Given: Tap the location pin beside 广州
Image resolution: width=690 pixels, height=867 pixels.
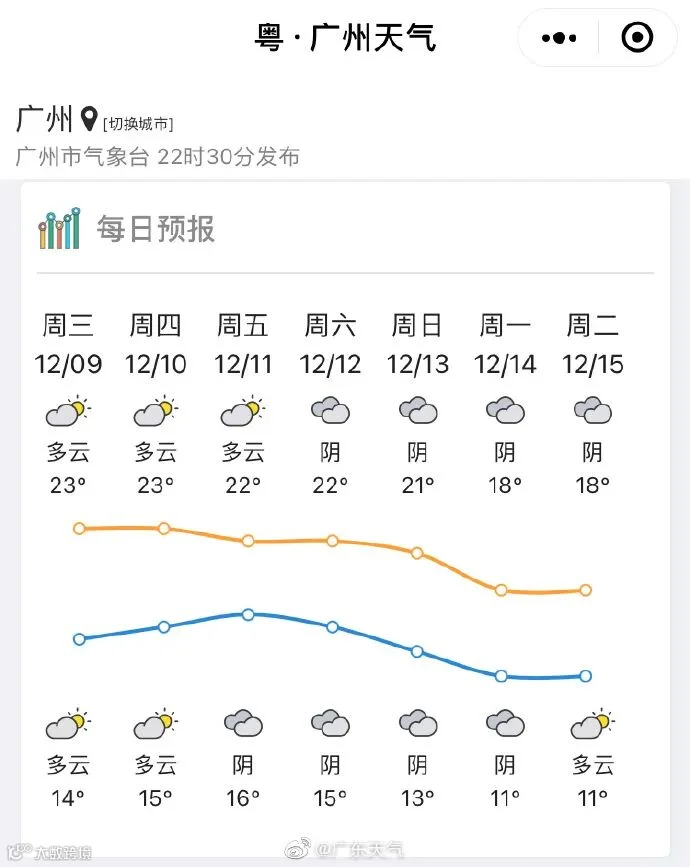Looking at the screenshot, I should tap(88, 119).
